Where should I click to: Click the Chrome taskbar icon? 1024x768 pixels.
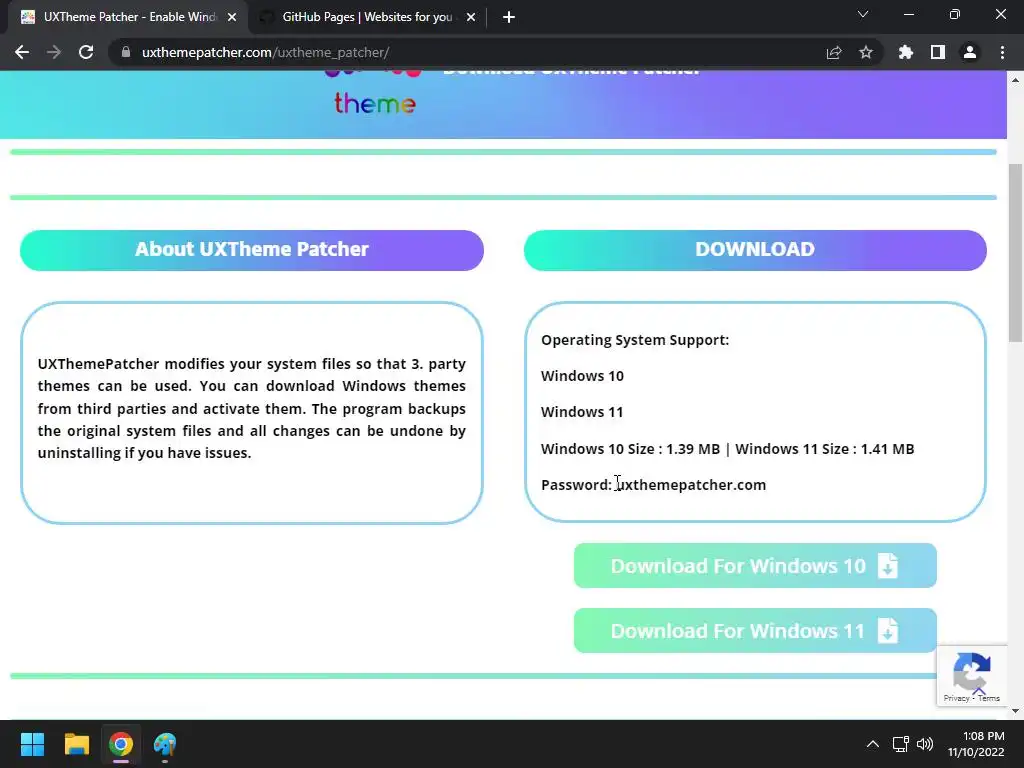[x=121, y=744]
